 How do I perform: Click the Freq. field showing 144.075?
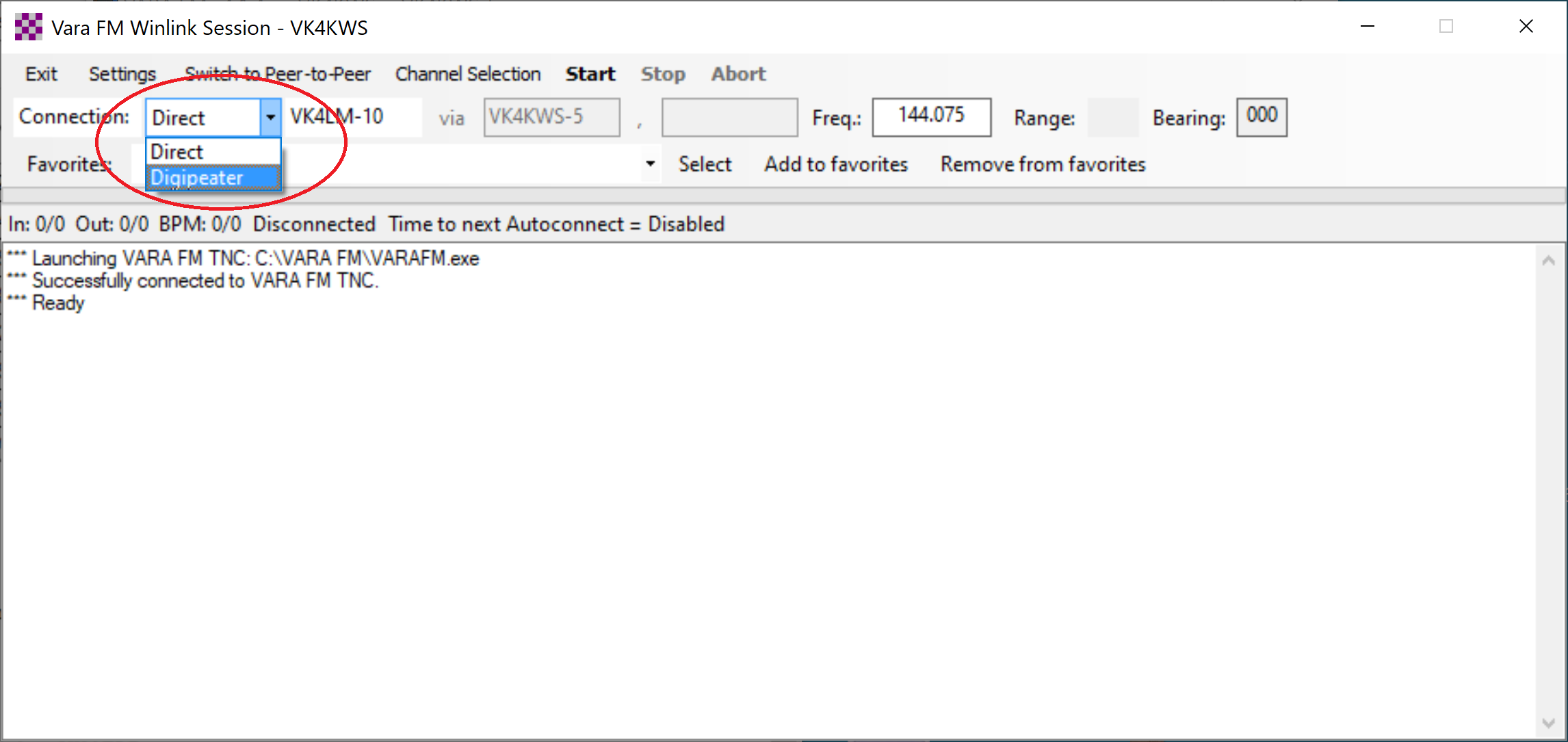pyautogui.click(x=931, y=117)
